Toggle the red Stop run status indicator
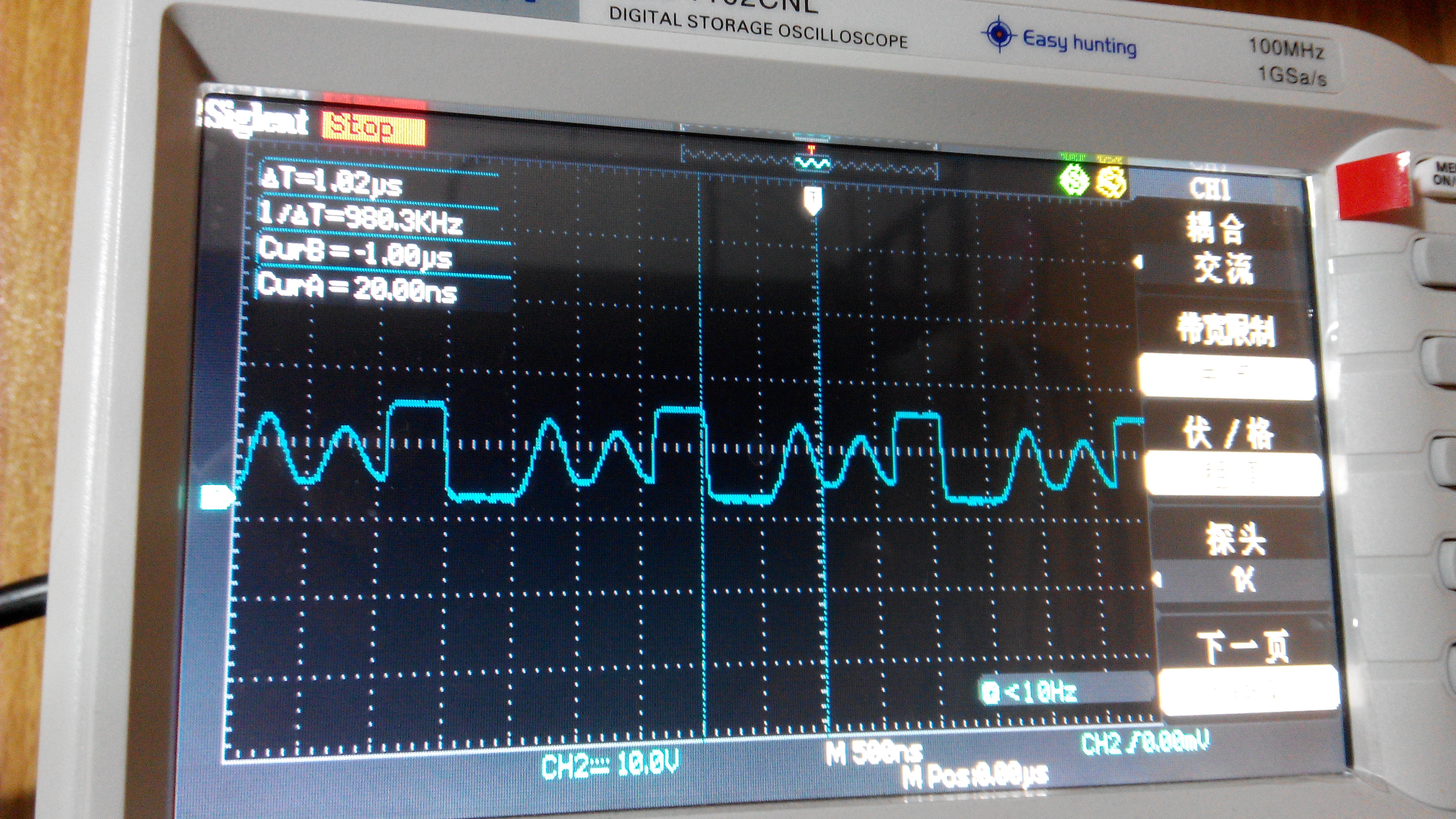This screenshot has width=1456, height=819. click(373, 128)
